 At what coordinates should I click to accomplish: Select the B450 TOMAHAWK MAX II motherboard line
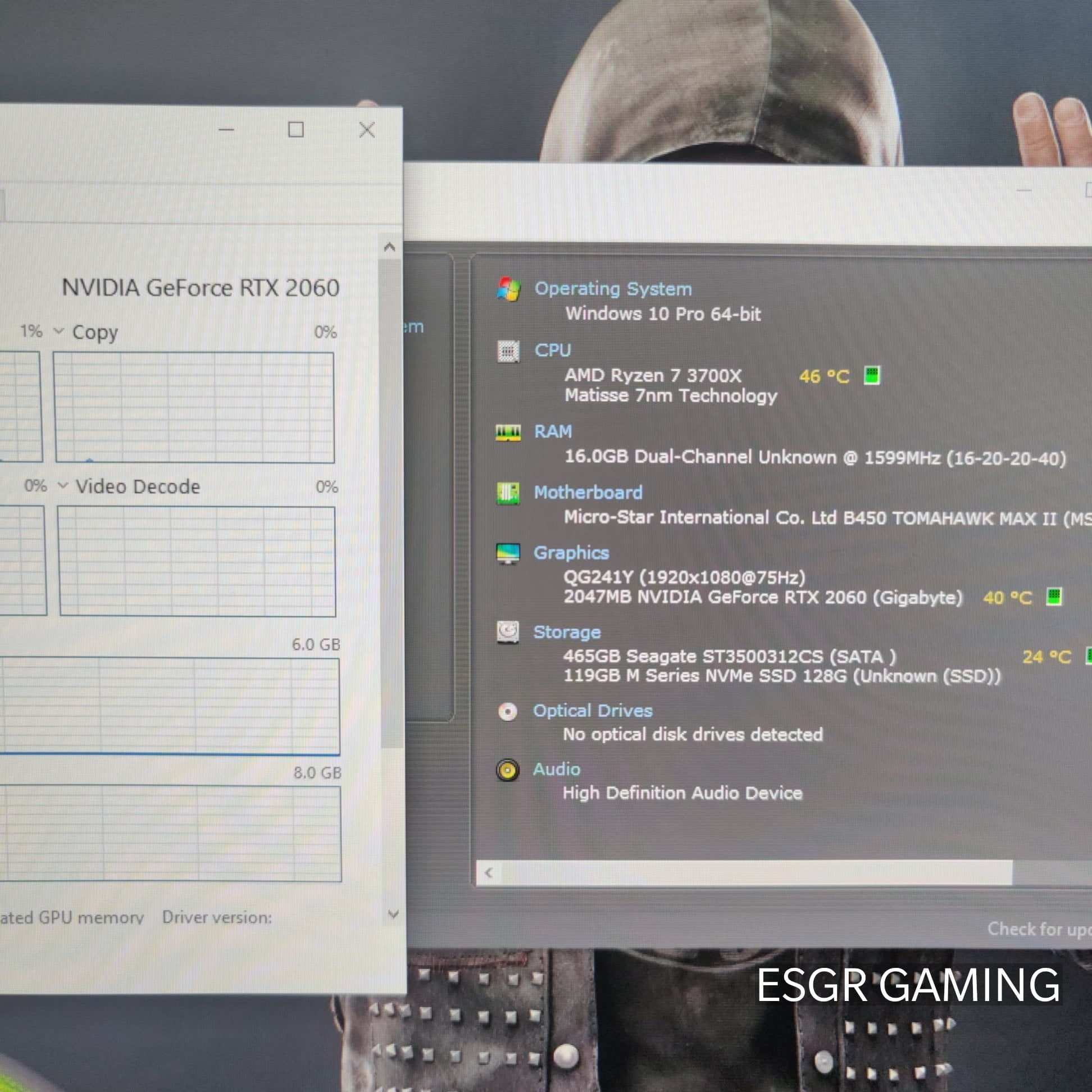[x=827, y=518]
